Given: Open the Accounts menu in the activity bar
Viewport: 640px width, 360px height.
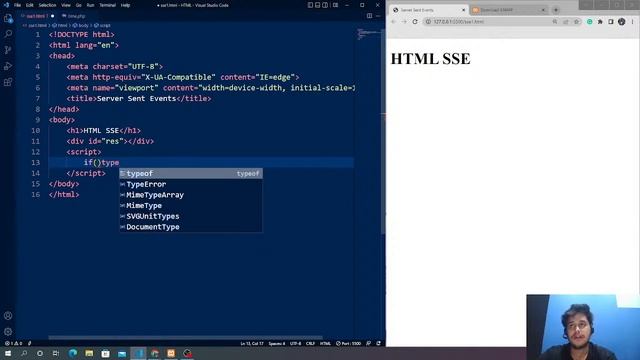Looking at the screenshot, I should 8,316.
